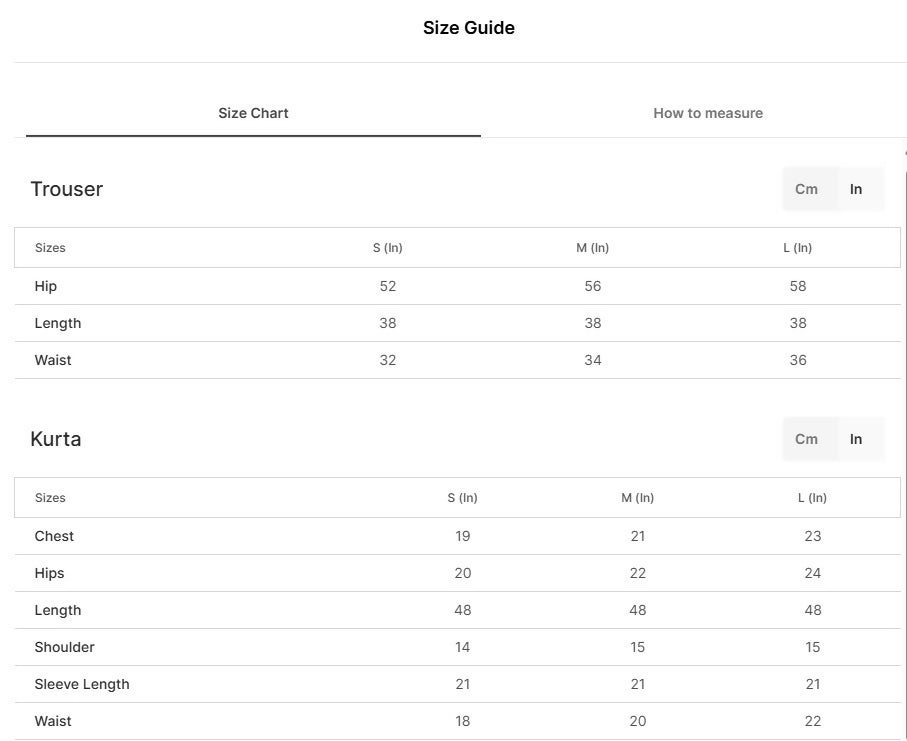Open the How to measure tab
Viewport: 907px width, 741px height.
click(x=708, y=113)
